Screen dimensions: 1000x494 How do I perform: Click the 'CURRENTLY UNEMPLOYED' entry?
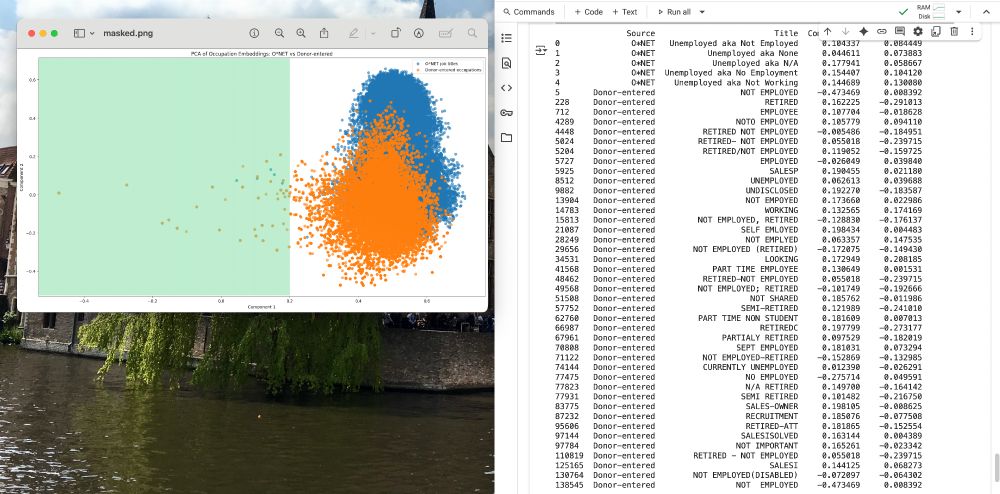pyautogui.click(x=750, y=367)
